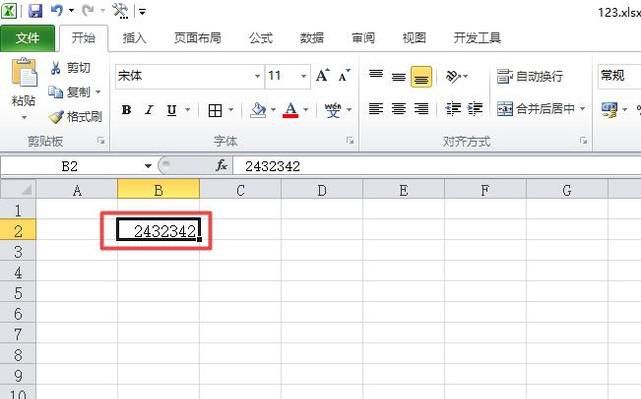This screenshot has width=641, height=399.
Task: Switch to the 数据 Data tab
Action: 312,38
